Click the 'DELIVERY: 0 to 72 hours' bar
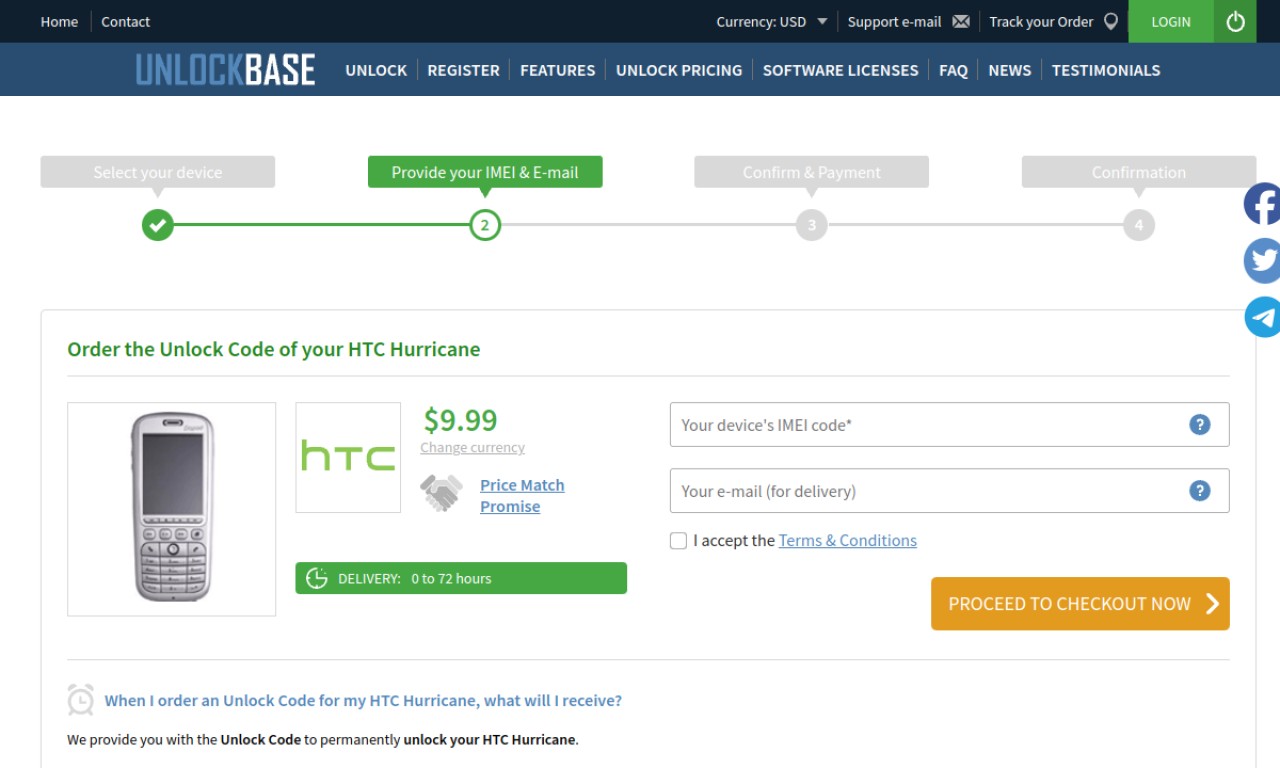Image resolution: width=1280 pixels, height=768 pixels. [461, 578]
